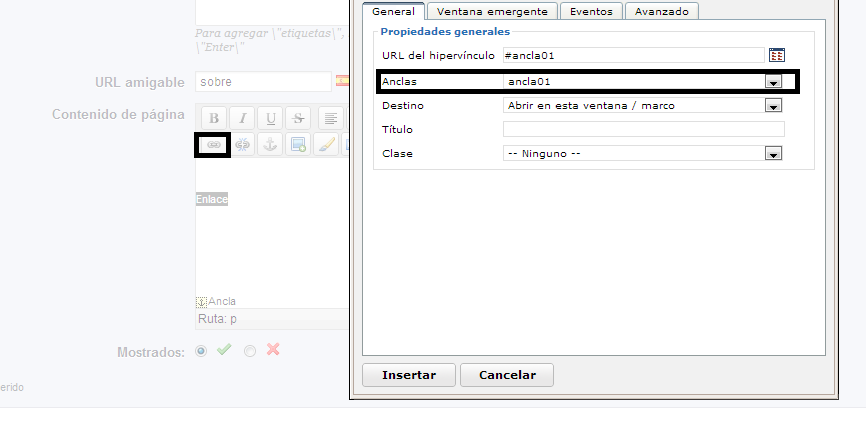The image size is (866, 422).
Task: Open the Clase dropdown showing Ninguno
Action: click(642, 154)
